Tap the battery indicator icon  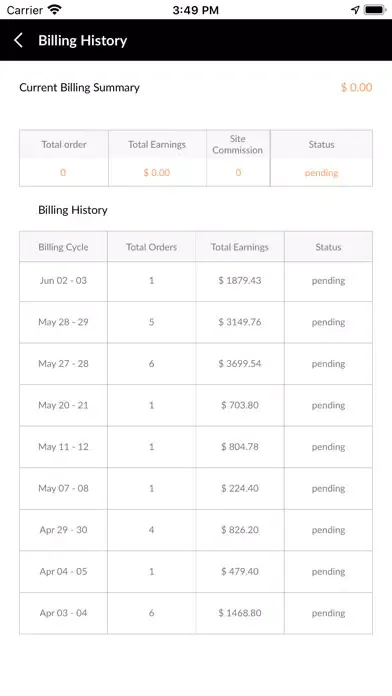click(x=375, y=10)
